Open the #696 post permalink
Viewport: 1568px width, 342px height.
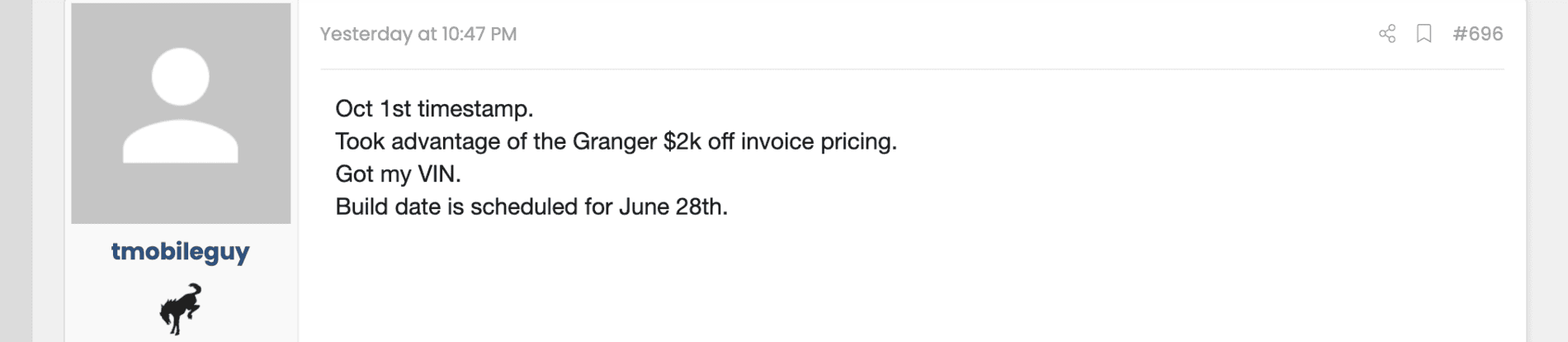point(1477,34)
